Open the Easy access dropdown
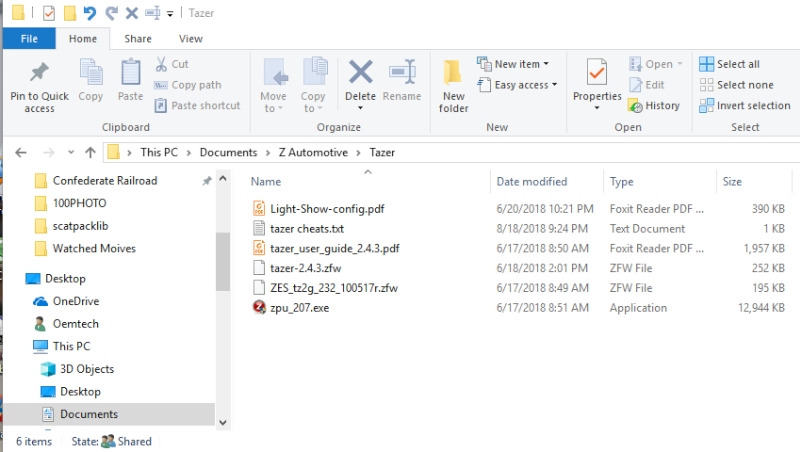800x452 pixels. (x=517, y=85)
